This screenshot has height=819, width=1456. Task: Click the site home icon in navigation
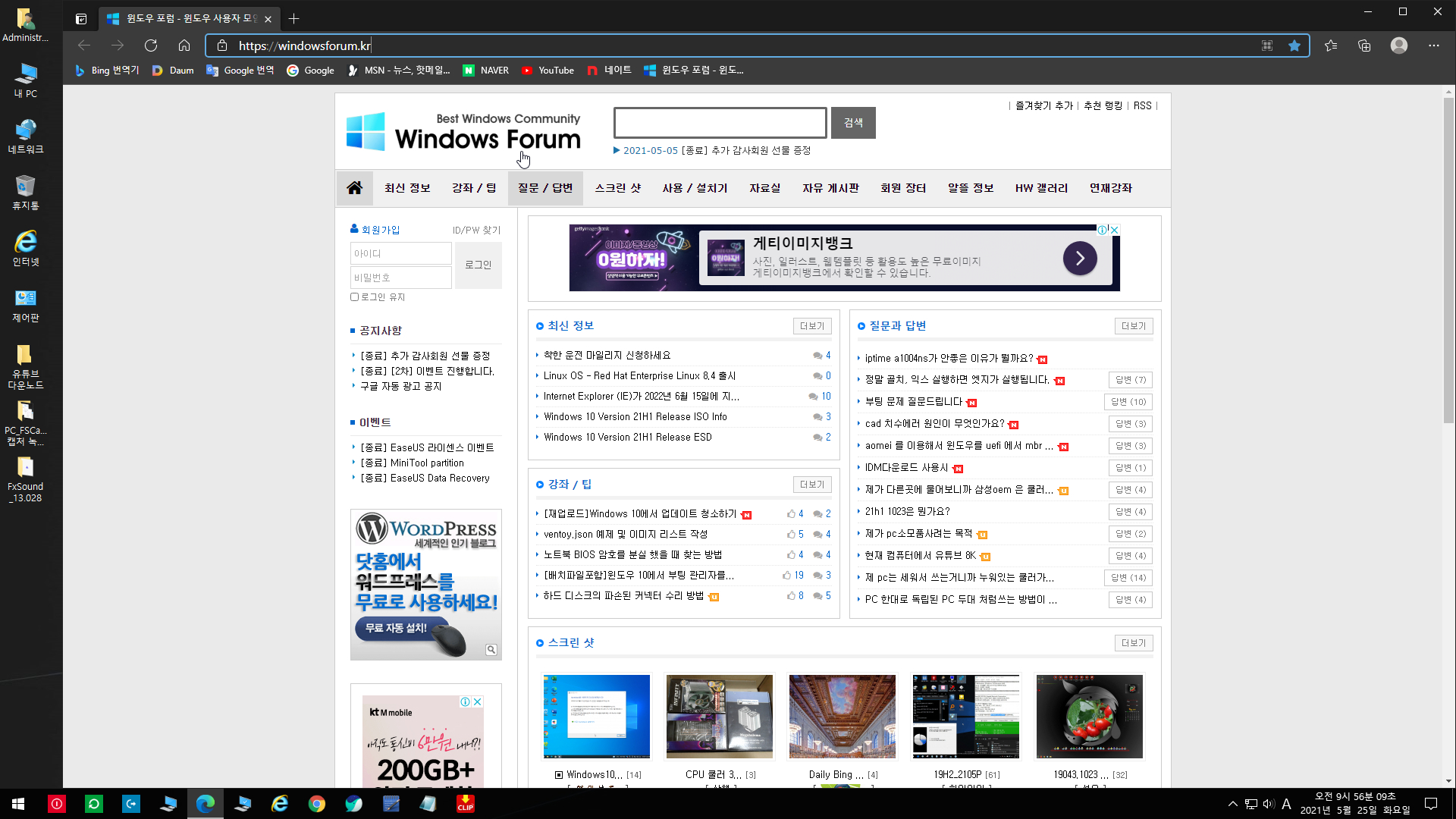354,188
